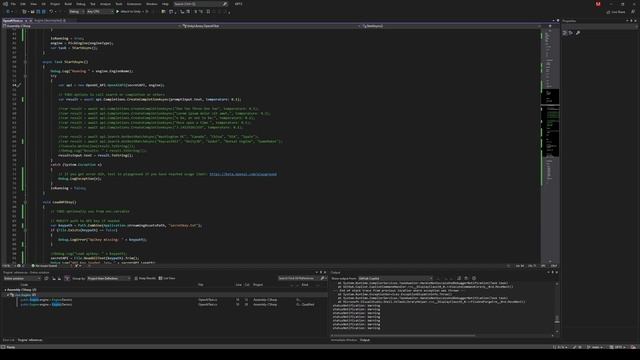Click the Search Find All References box
This screenshot has width=640, height=360.
coord(301,278)
